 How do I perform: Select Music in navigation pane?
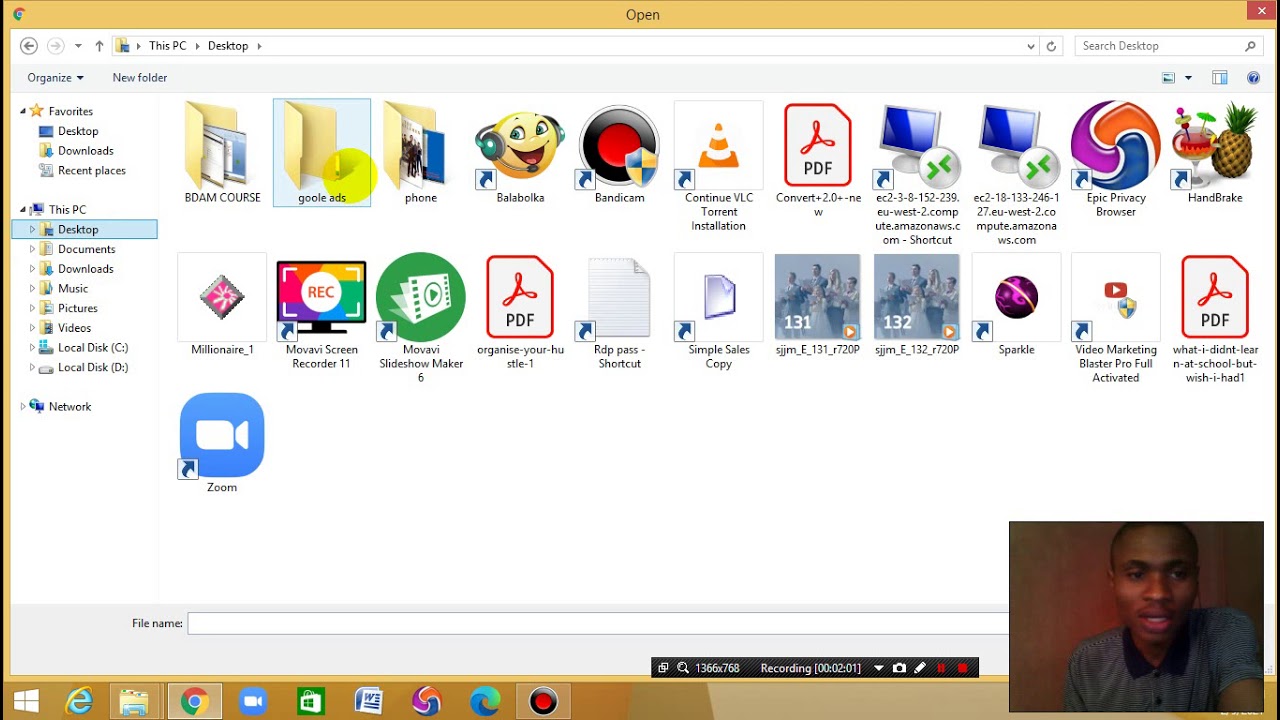tap(73, 289)
